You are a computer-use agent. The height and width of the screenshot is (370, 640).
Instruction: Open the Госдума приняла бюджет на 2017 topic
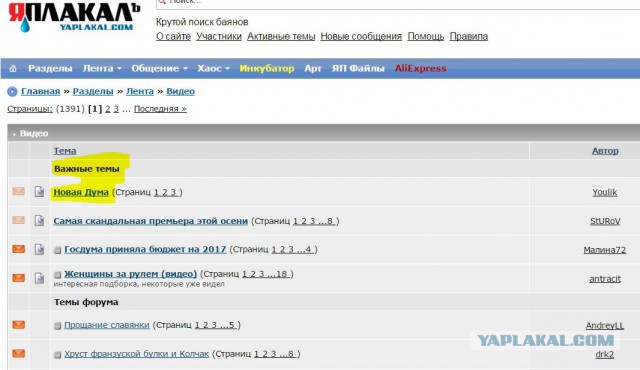[145, 249]
